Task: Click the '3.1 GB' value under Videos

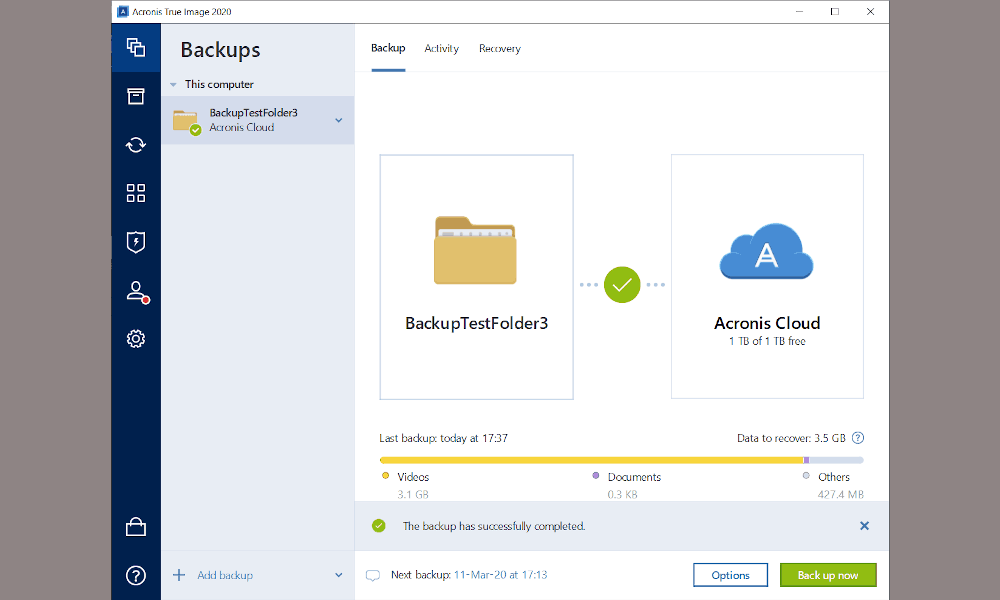Action: coord(413,494)
